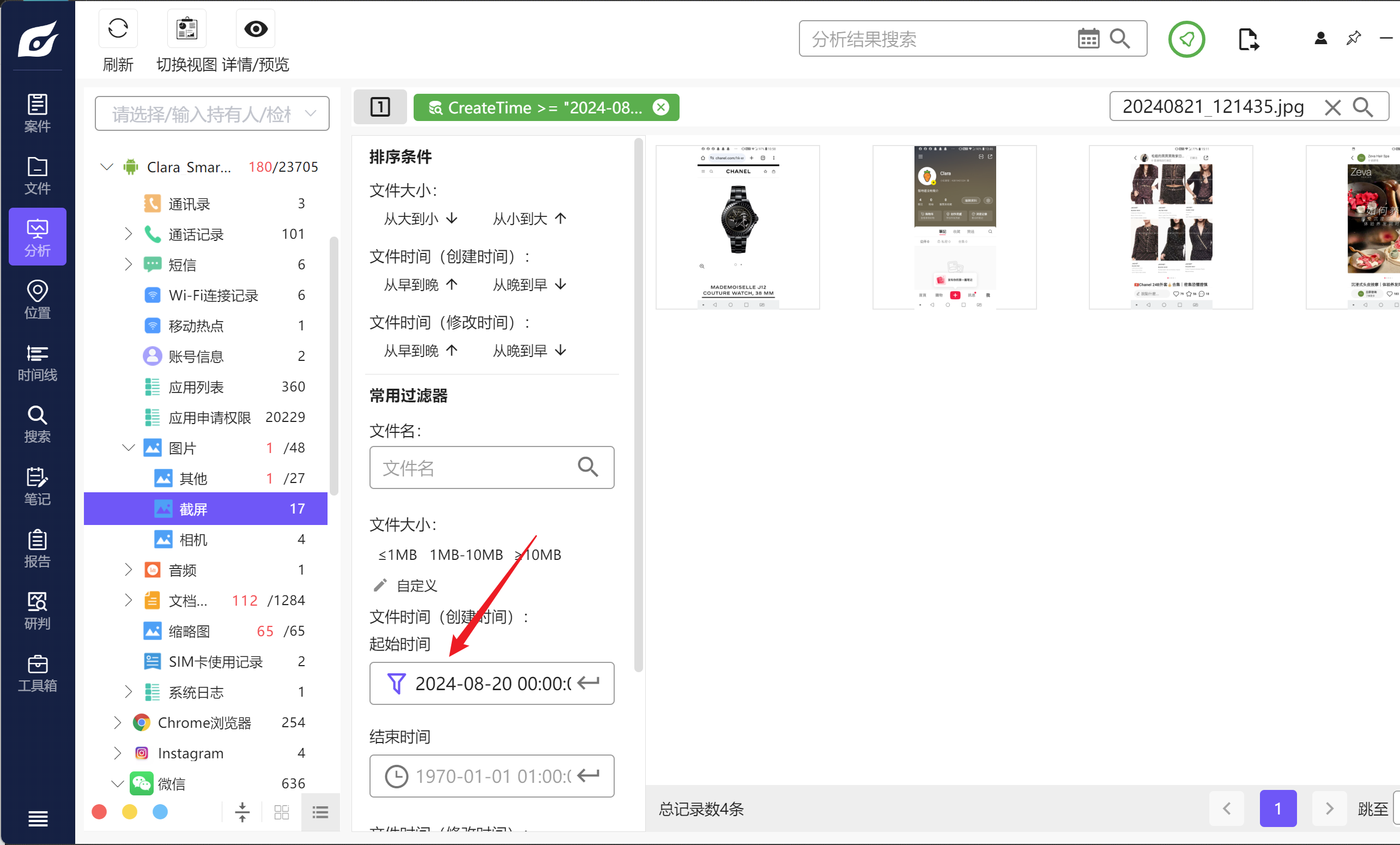Remove the CreateTime filter chip
Image resolution: width=1400 pixels, height=845 pixels.
click(x=661, y=107)
